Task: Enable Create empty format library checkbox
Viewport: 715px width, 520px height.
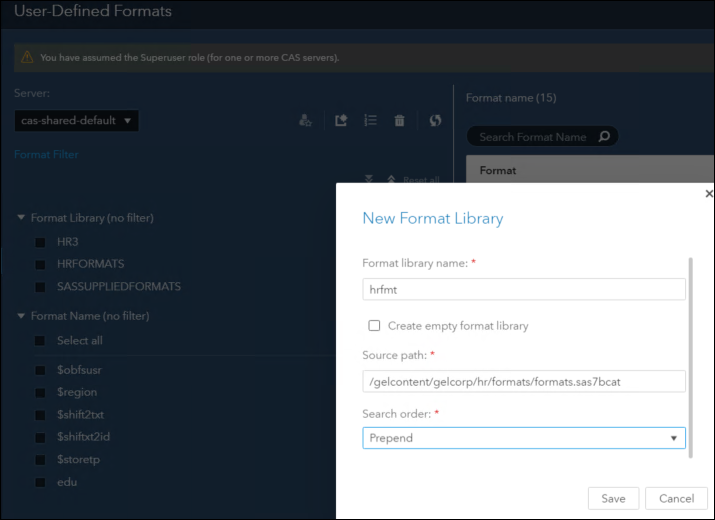Action: pyautogui.click(x=374, y=325)
